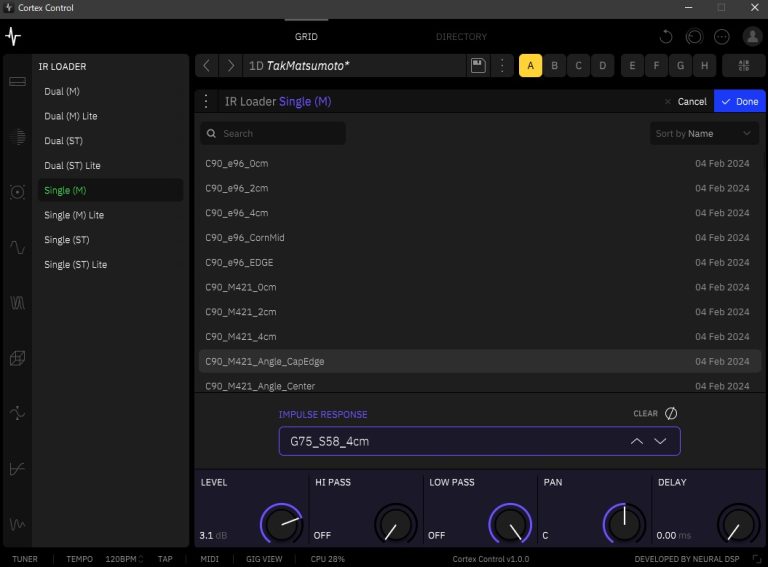Toggle footswitch E
This screenshot has height=567, width=768.
coord(632,66)
